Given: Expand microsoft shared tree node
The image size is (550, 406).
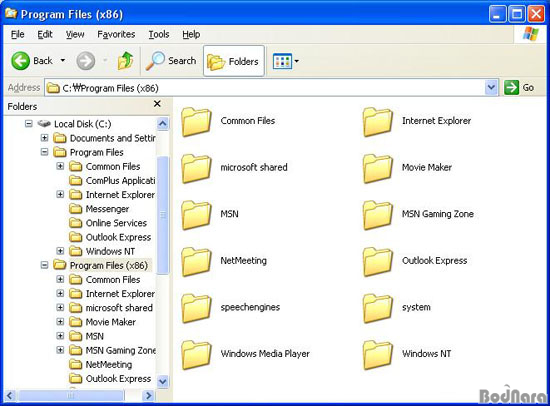Looking at the screenshot, I should pos(60,307).
